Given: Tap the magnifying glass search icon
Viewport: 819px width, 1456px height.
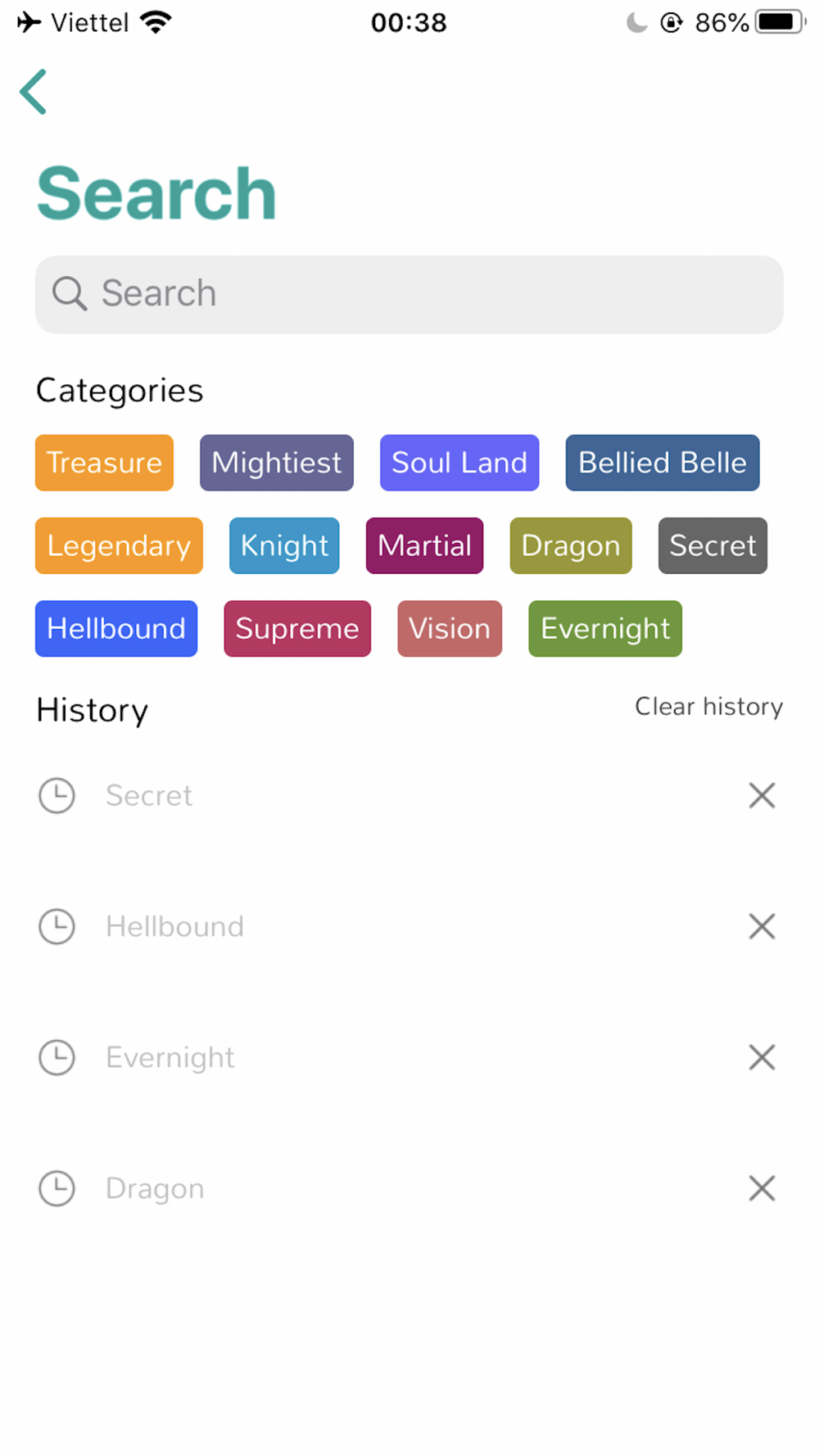Looking at the screenshot, I should [70, 293].
